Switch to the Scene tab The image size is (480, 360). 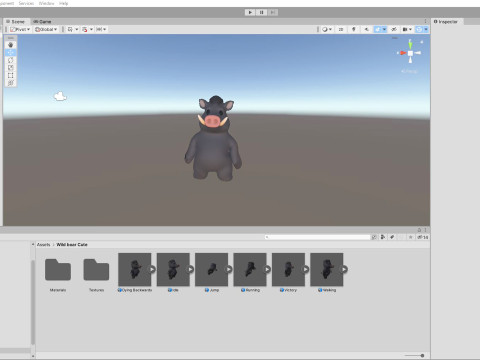tap(16, 22)
